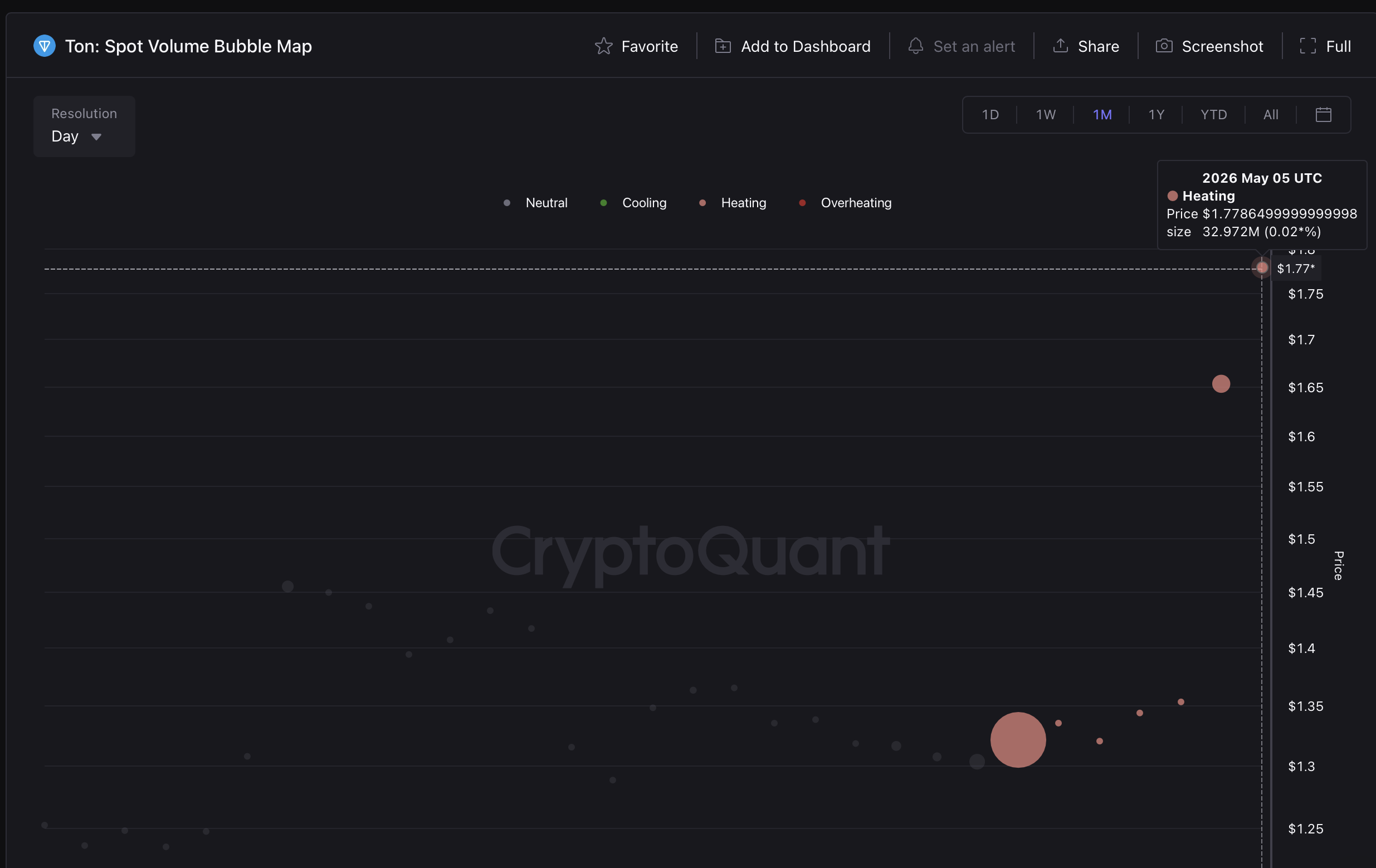Click the Favorite star icon

click(x=603, y=46)
